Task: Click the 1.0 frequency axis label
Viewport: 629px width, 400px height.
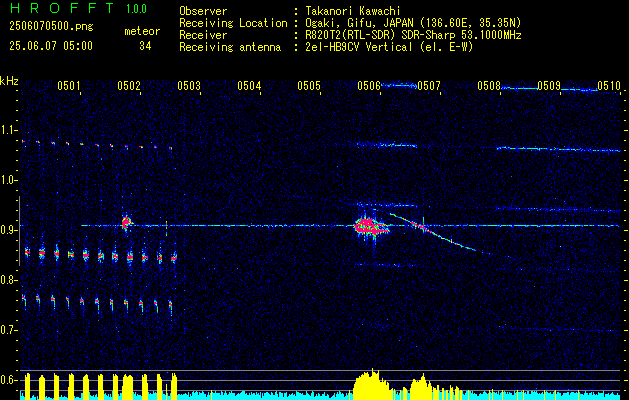Action: click(8, 180)
